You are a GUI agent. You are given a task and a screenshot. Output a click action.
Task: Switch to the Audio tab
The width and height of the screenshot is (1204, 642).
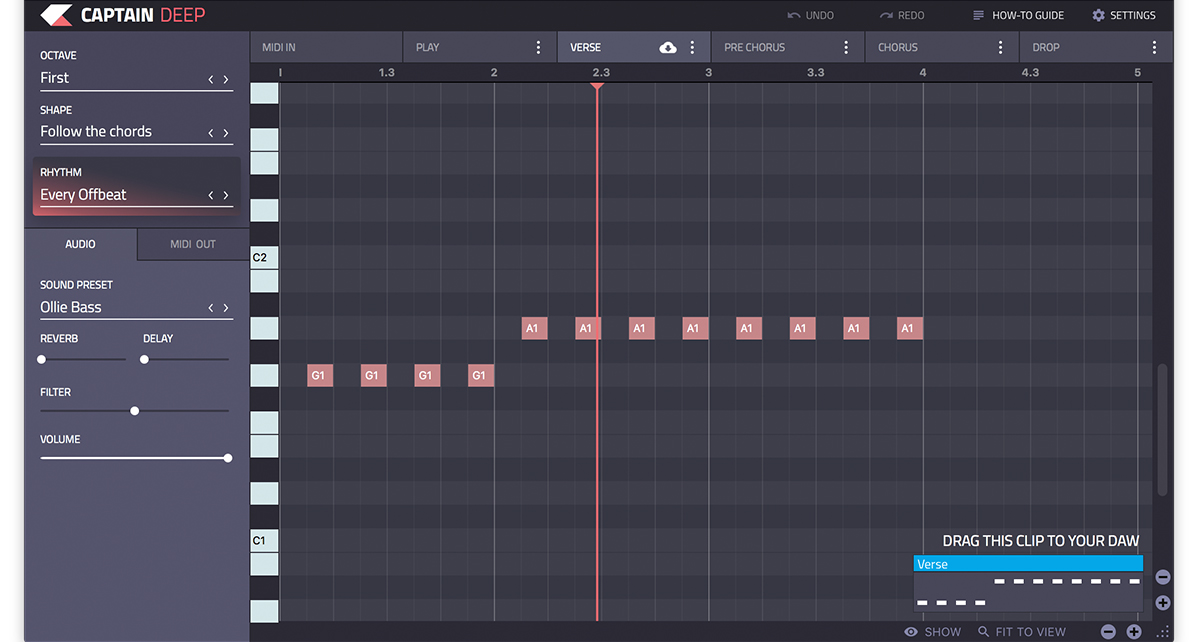click(x=80, y=243)
